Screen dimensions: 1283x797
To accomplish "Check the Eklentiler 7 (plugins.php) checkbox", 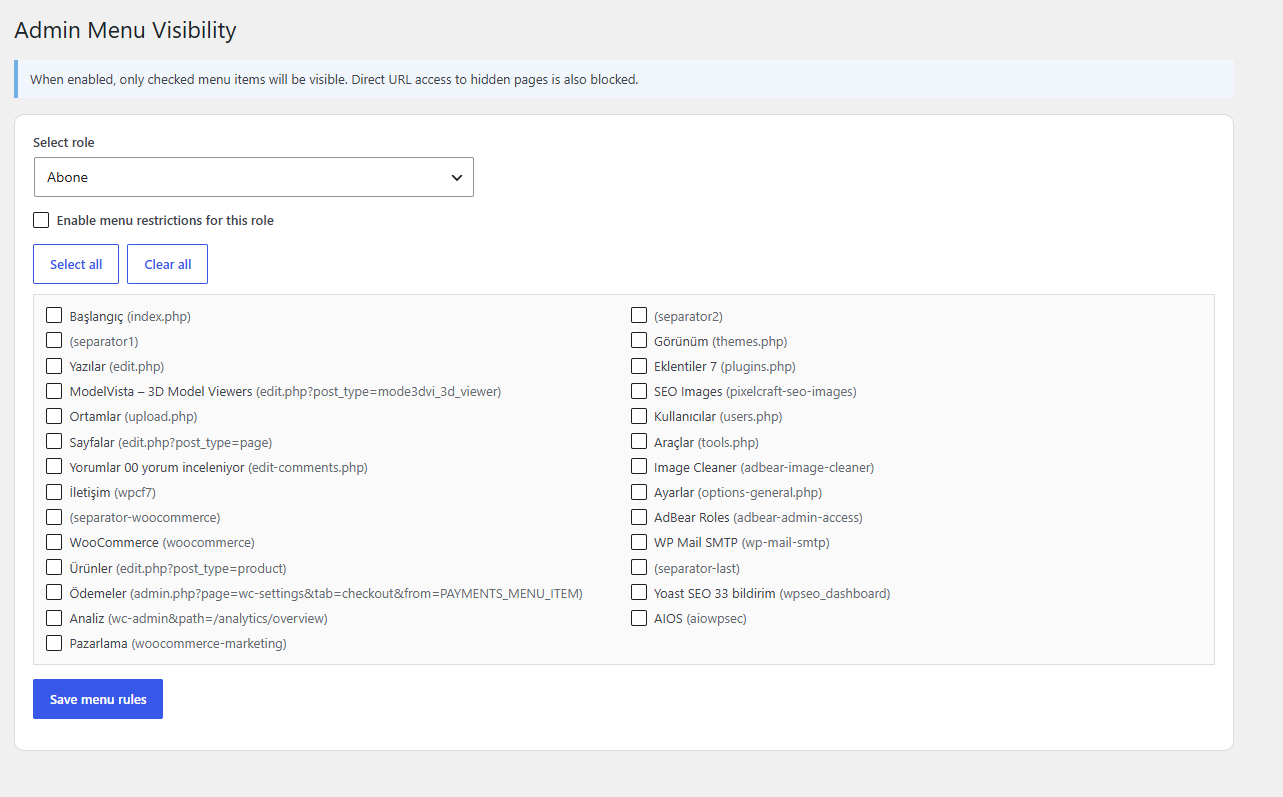I will pos(639,366).
